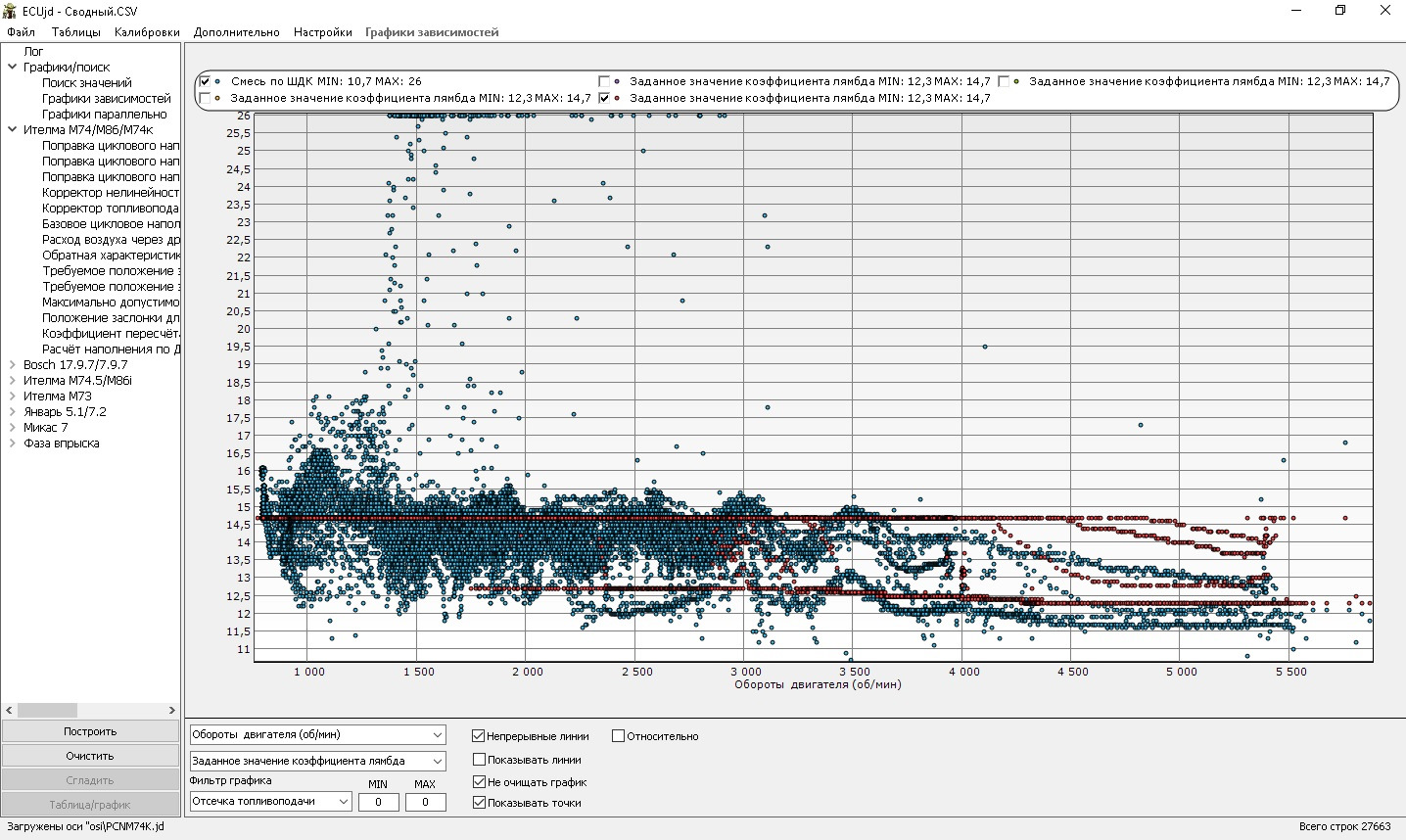Collapse the Ителма M74/M86/M74к node arrow
Image resolution: width=1406 pixels, height=840 pixels.
click(13, 129)
